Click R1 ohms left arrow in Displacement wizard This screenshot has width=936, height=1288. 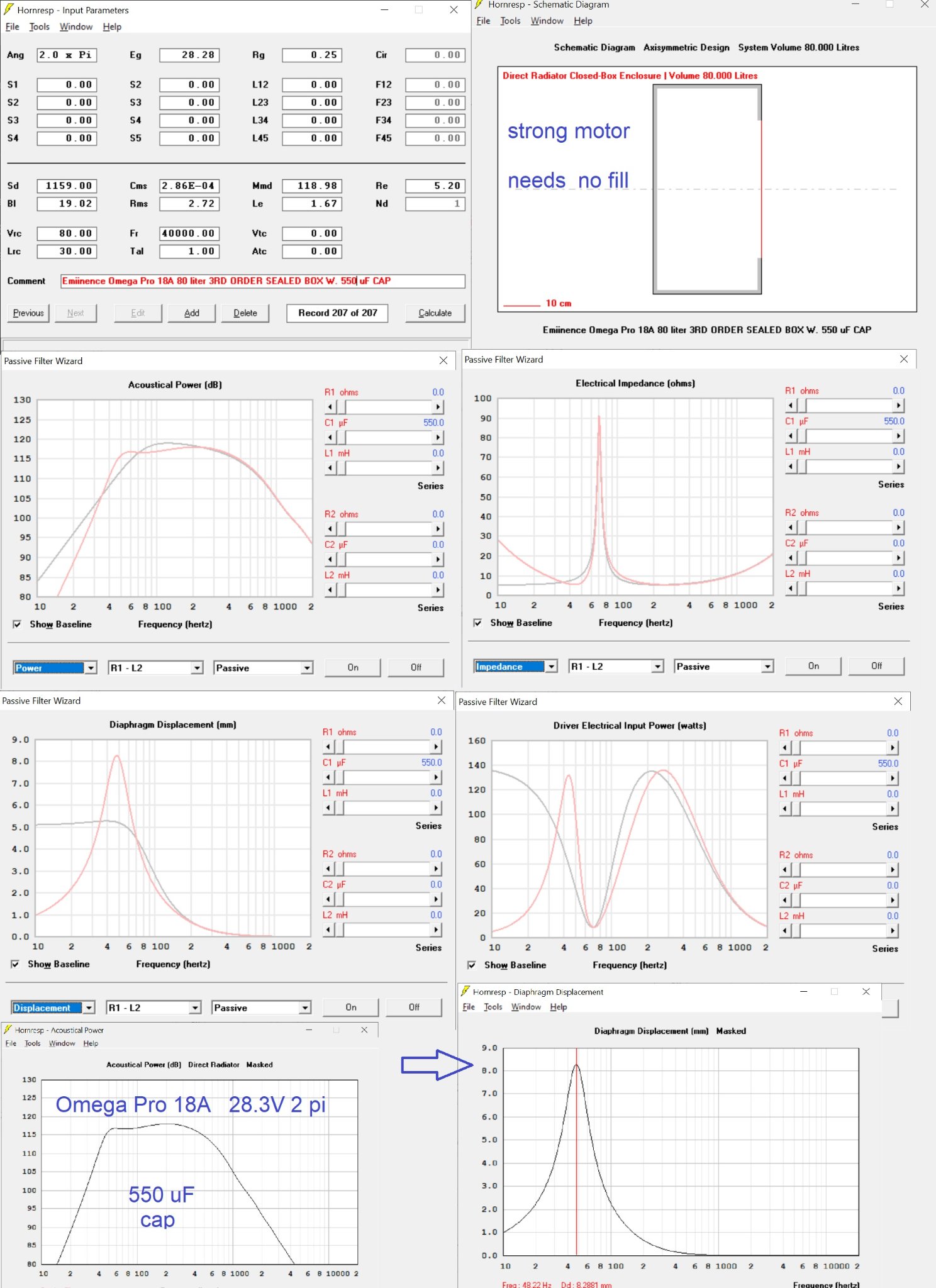[x=328, y=747]
